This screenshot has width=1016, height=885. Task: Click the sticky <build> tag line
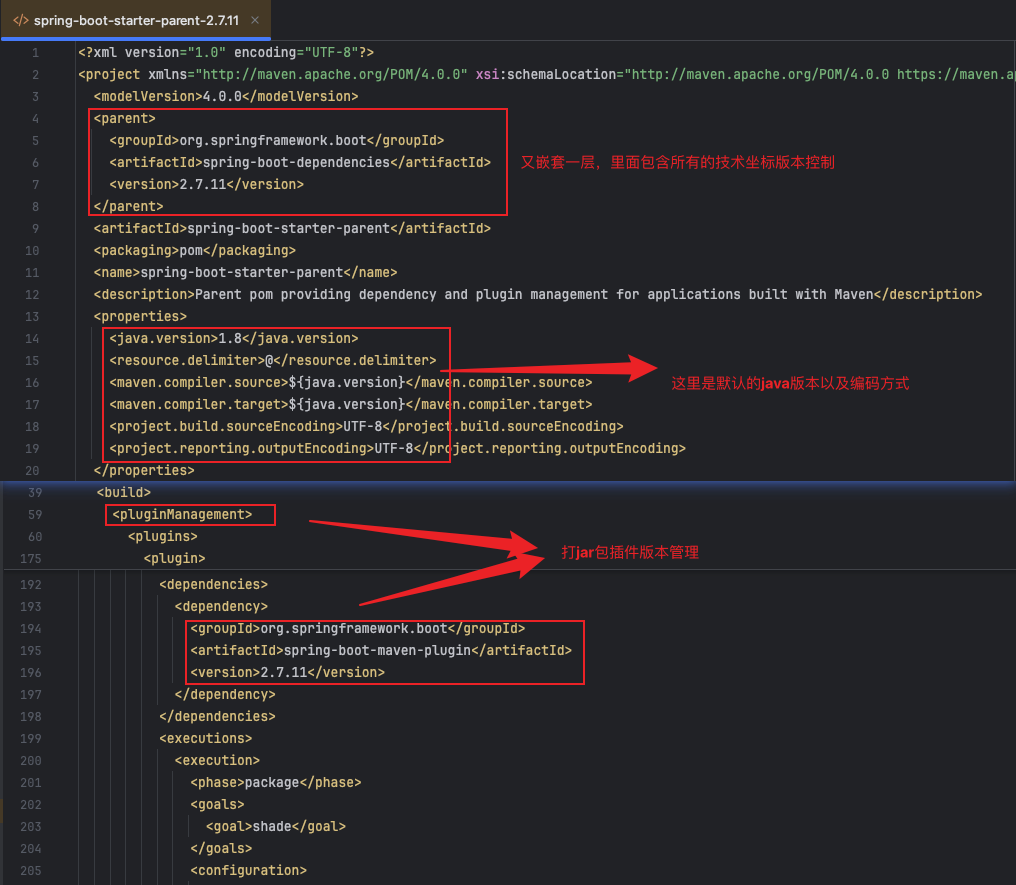[124, 492]
